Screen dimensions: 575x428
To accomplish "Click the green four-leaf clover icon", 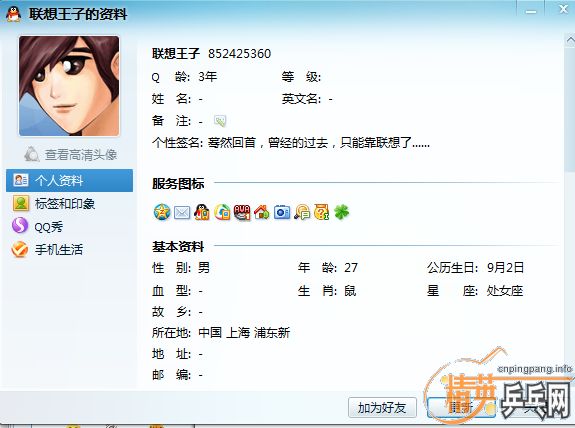I will point(341,212).
